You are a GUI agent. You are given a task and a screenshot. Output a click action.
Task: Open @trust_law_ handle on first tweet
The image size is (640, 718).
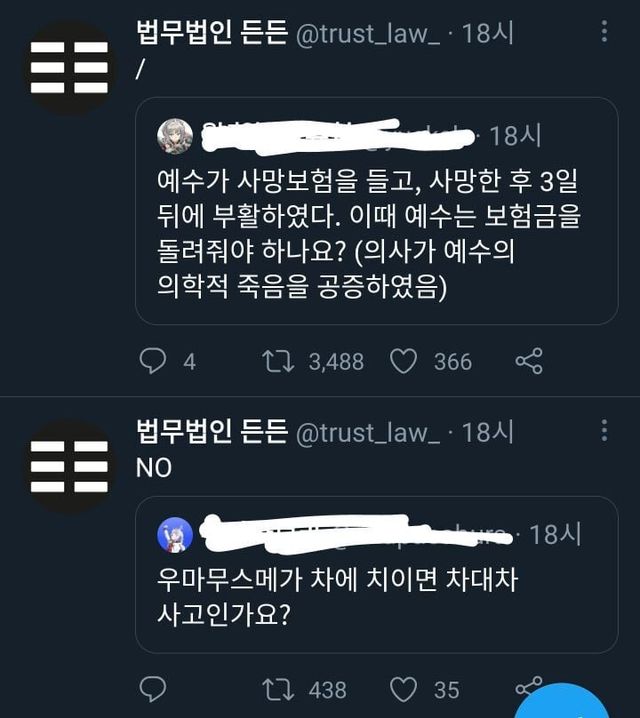click(x=368, y=33)
